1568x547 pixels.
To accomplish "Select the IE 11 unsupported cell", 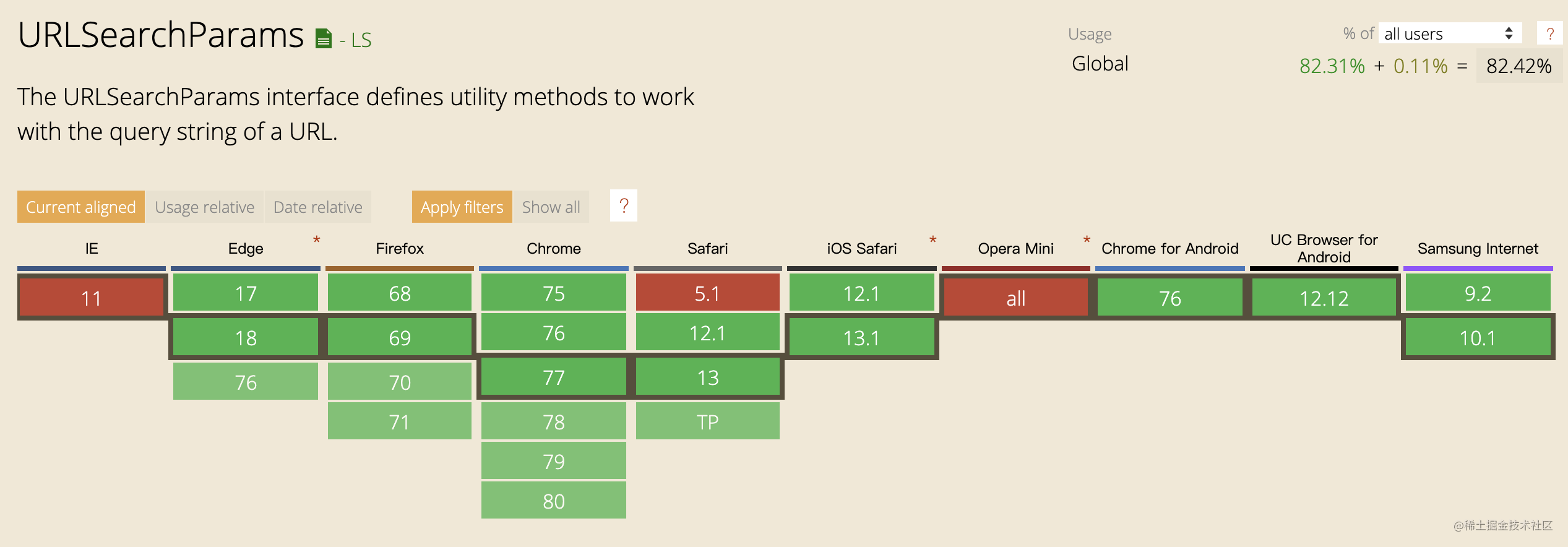I will pyautogui.click(x=92, y=298).
